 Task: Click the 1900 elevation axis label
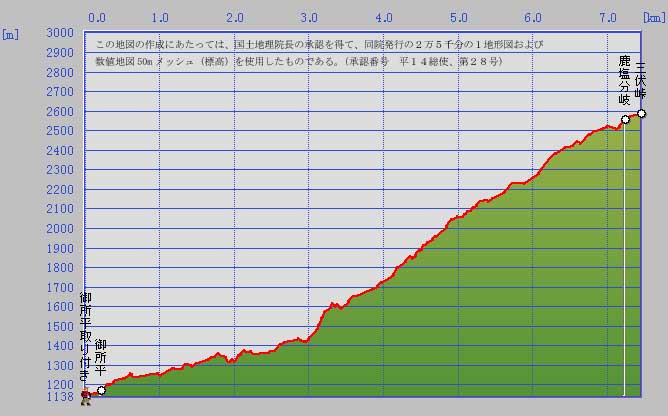[60, 248]
